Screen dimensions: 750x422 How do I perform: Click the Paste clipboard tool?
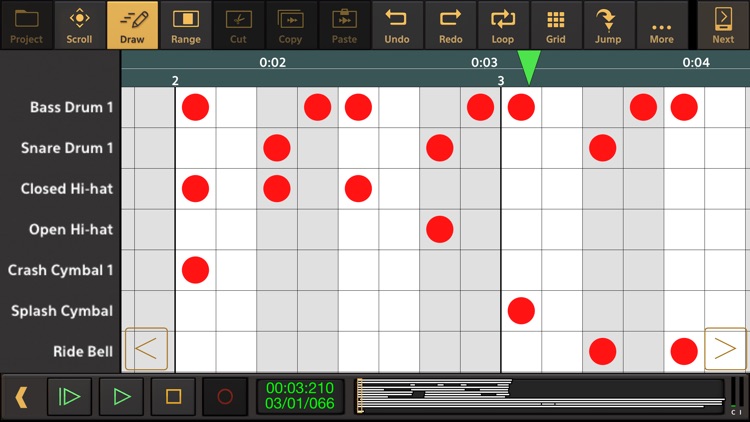click(344, 25)
